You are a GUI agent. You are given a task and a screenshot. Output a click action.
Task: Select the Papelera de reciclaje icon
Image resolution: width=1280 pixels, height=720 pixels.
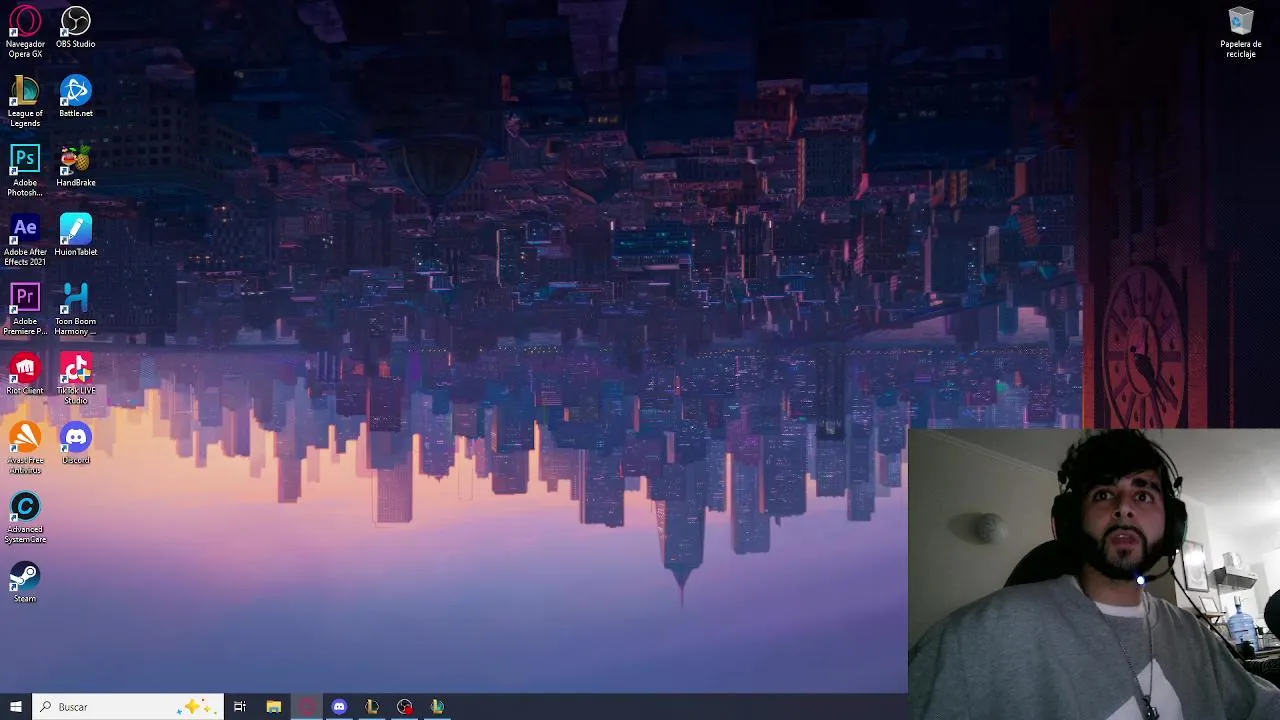click(x=1241, y=32)
